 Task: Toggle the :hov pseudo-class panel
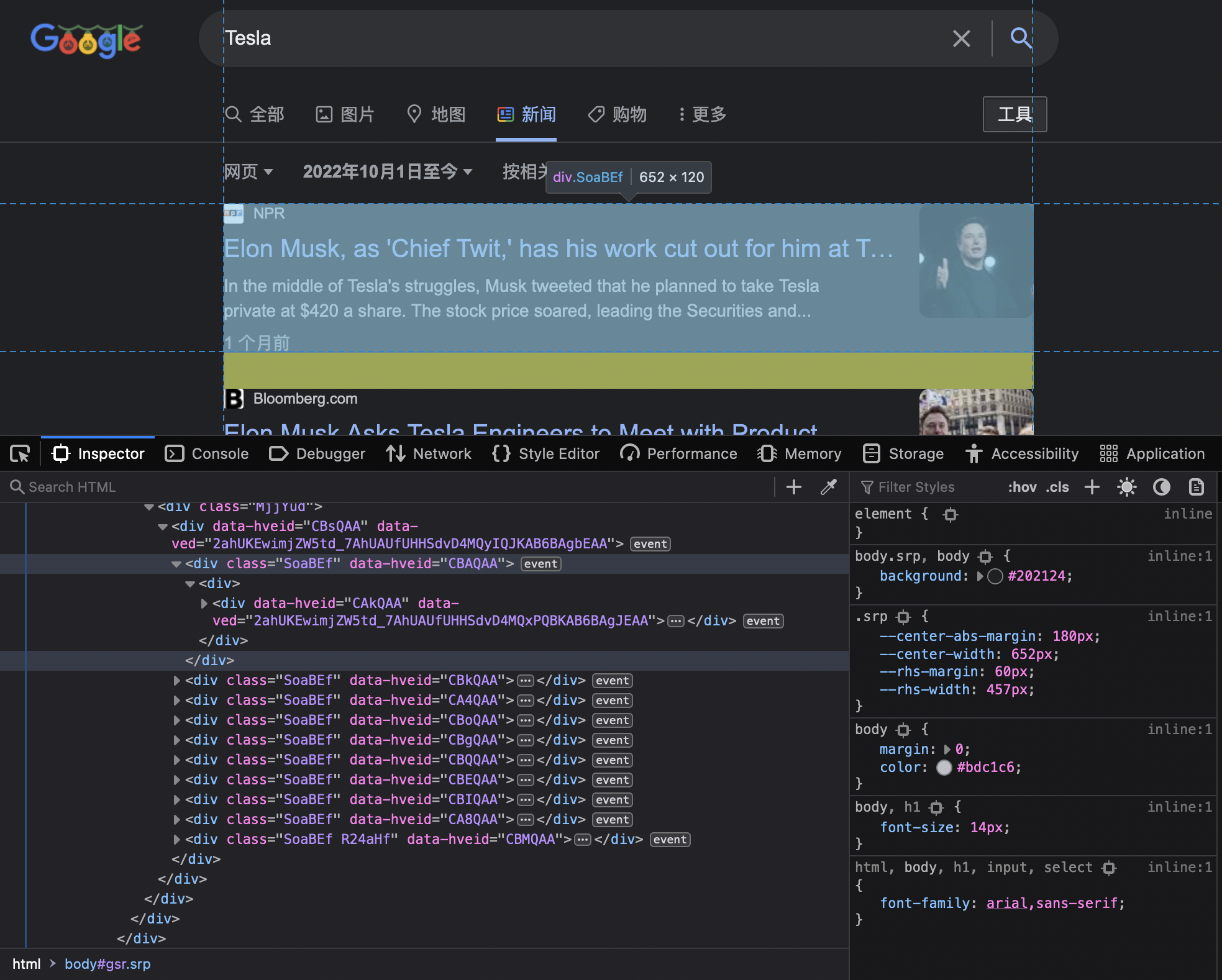(1022, 487)
